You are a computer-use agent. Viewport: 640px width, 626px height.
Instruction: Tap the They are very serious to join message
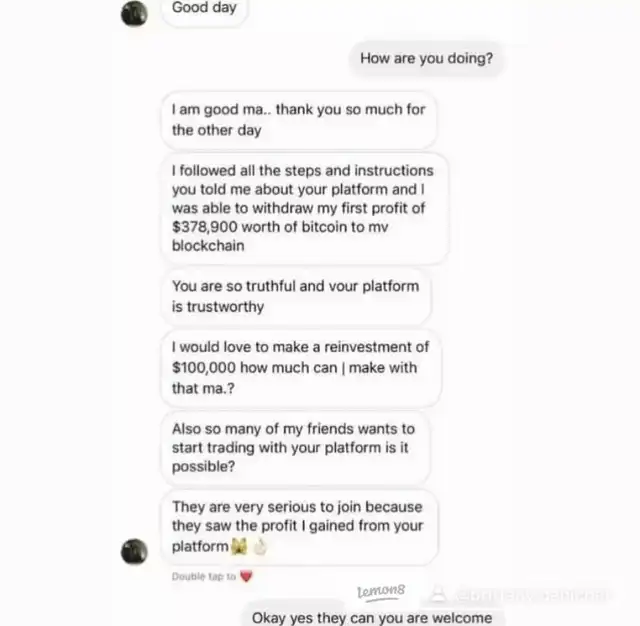(x=299, y=527)
